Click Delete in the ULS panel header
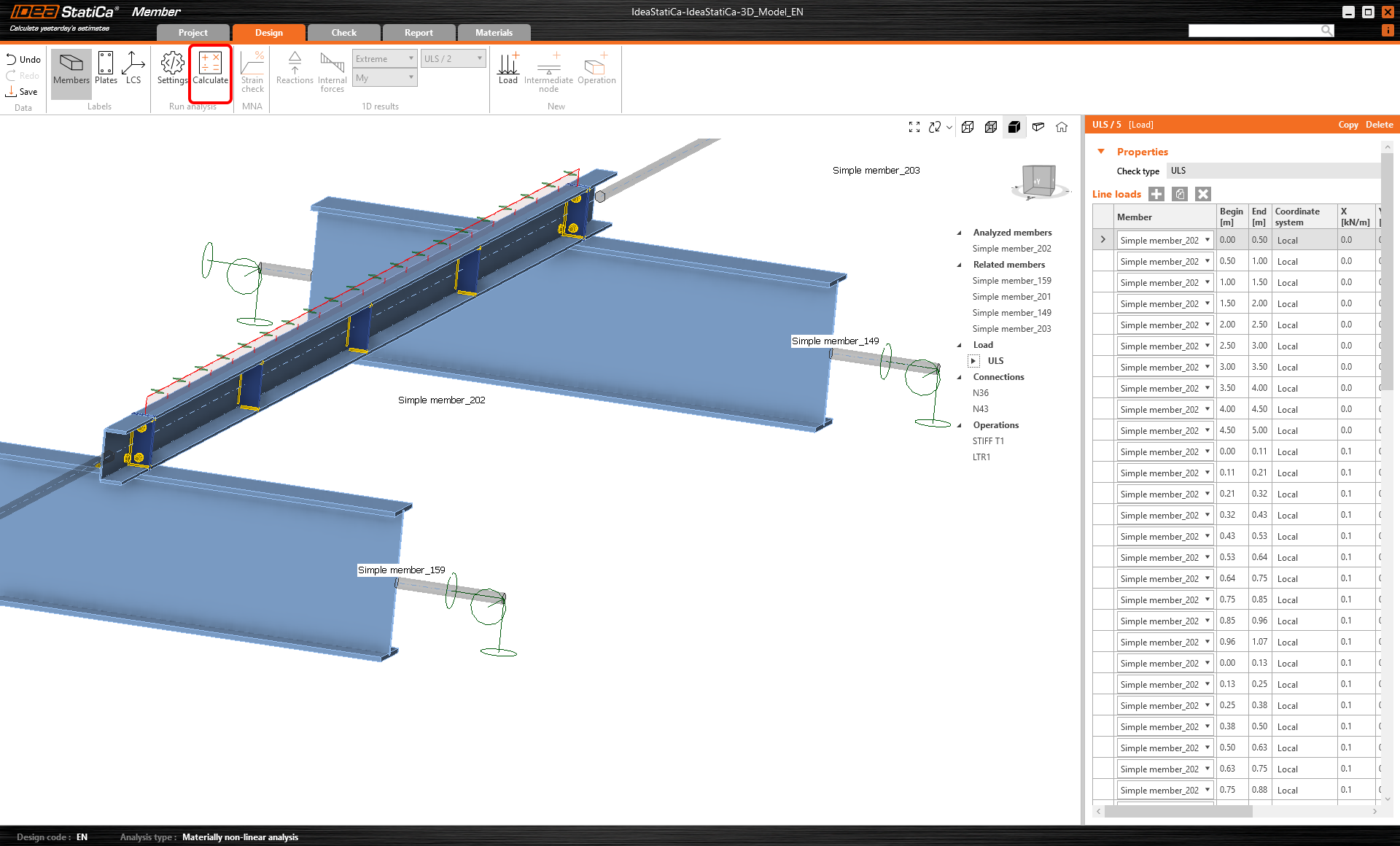This screenshot has height=846, width=1400. tap(1379, 125)
